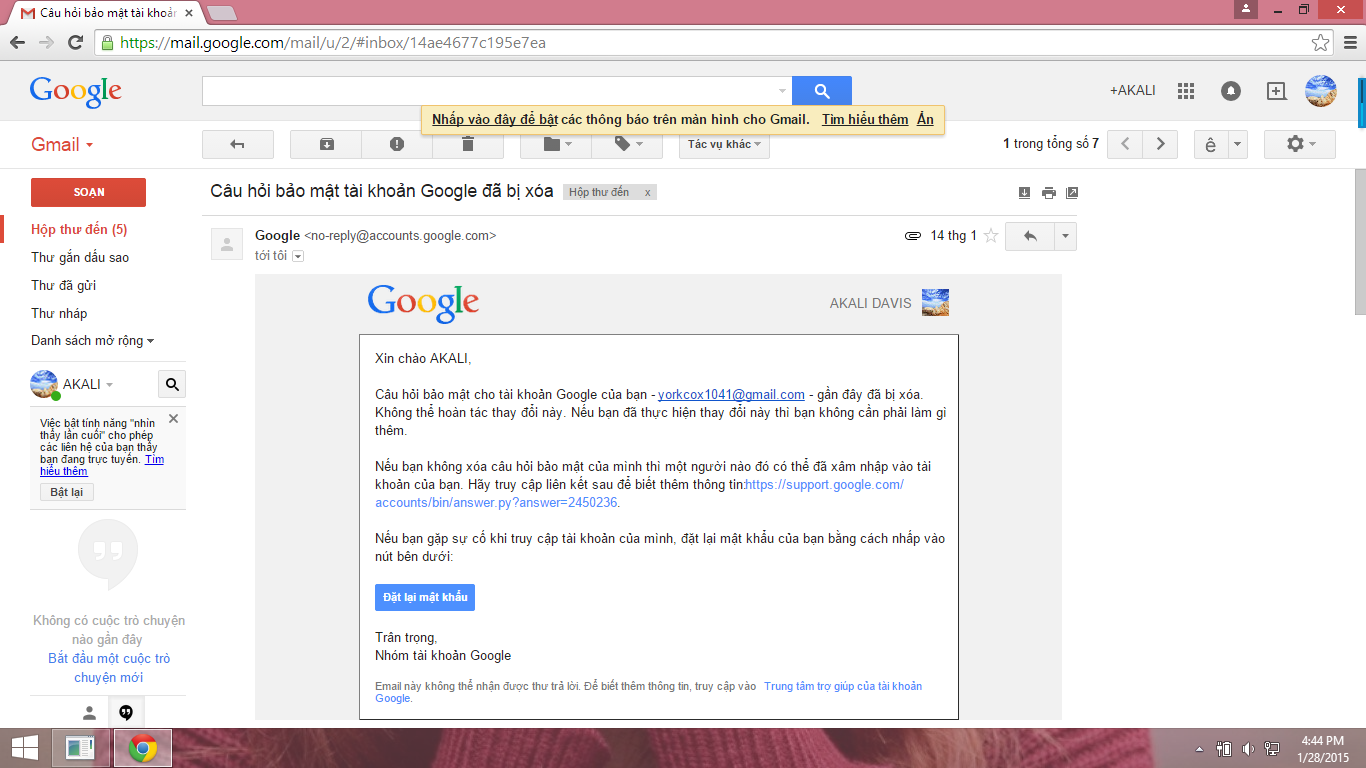Image resolution: width=1366 pixels, height=768 pixels.
Task: Star the email dated 14 thg 1
Action: click(x=991, y=236)
